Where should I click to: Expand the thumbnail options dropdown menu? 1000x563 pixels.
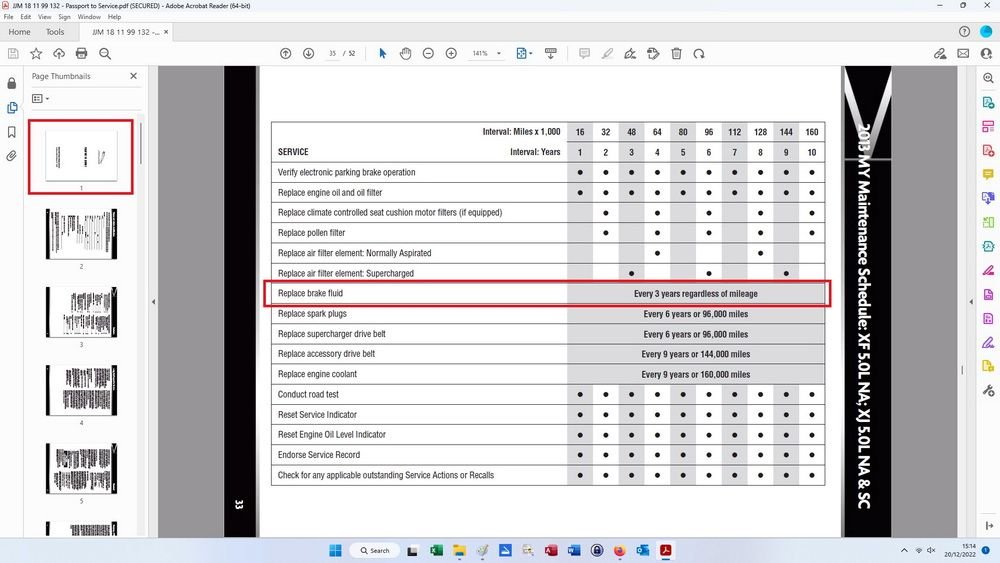(40, 99)
